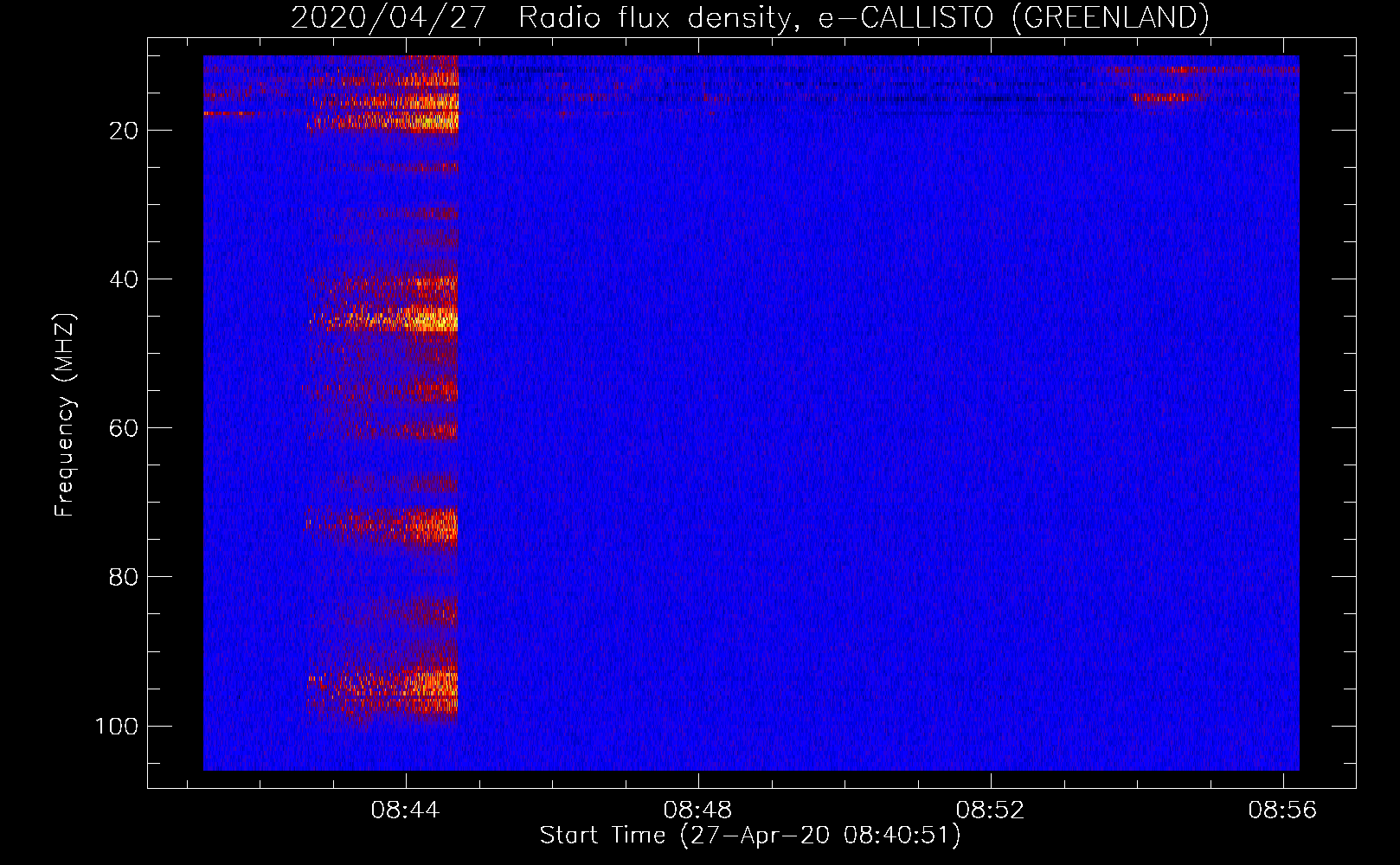Click the 'Frequency (MHZ)' axis label
1400x865 pixels.
point(65,415)
